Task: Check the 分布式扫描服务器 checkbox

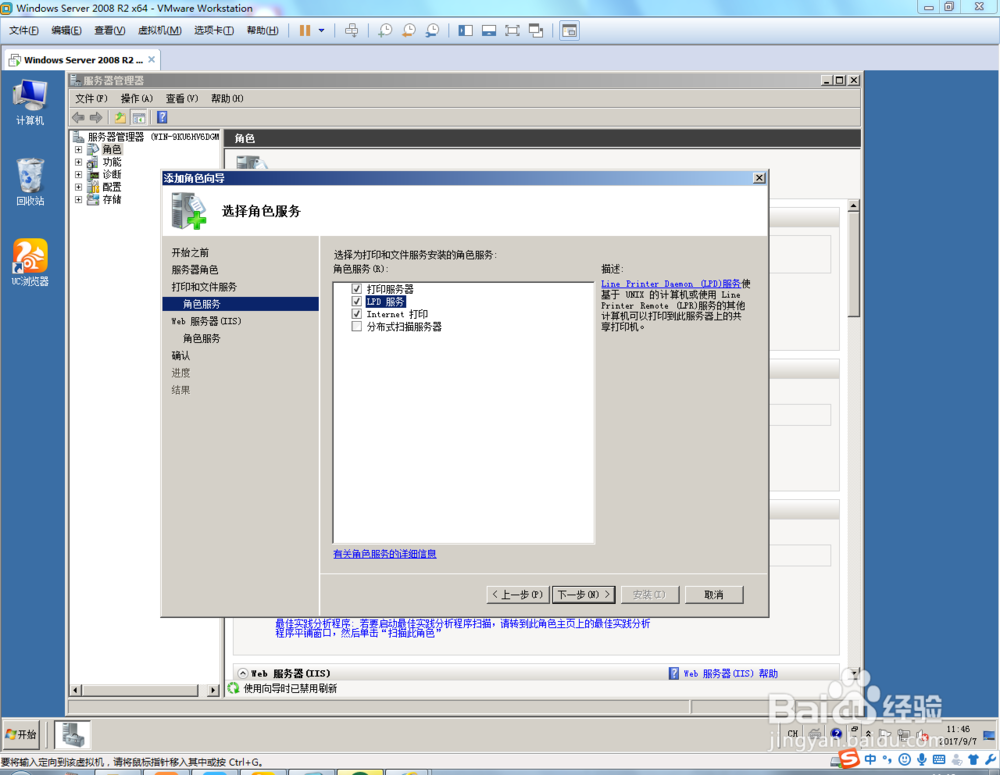Action: point(357,327)
